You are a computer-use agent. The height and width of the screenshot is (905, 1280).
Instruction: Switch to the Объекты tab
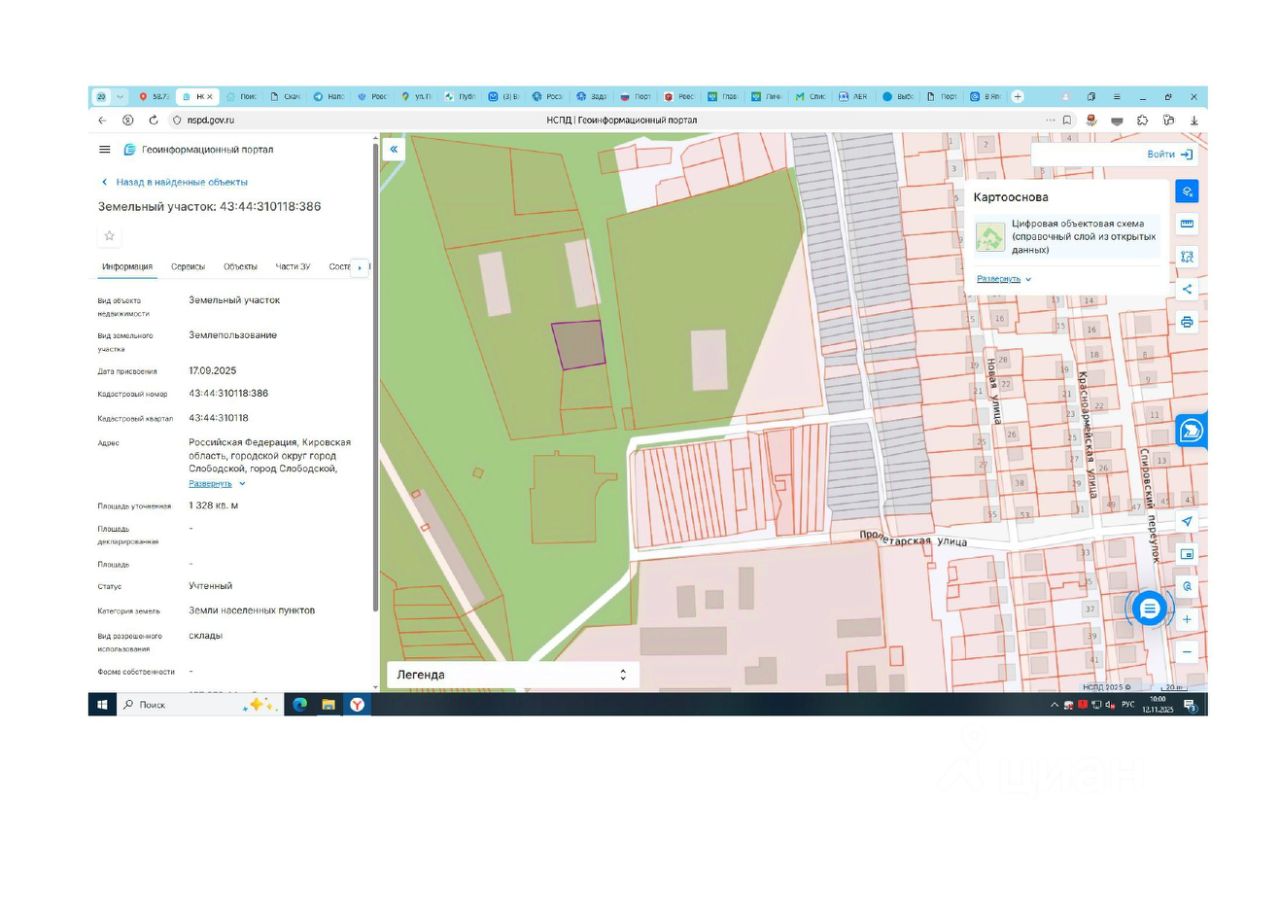click(x=240, y=267)
